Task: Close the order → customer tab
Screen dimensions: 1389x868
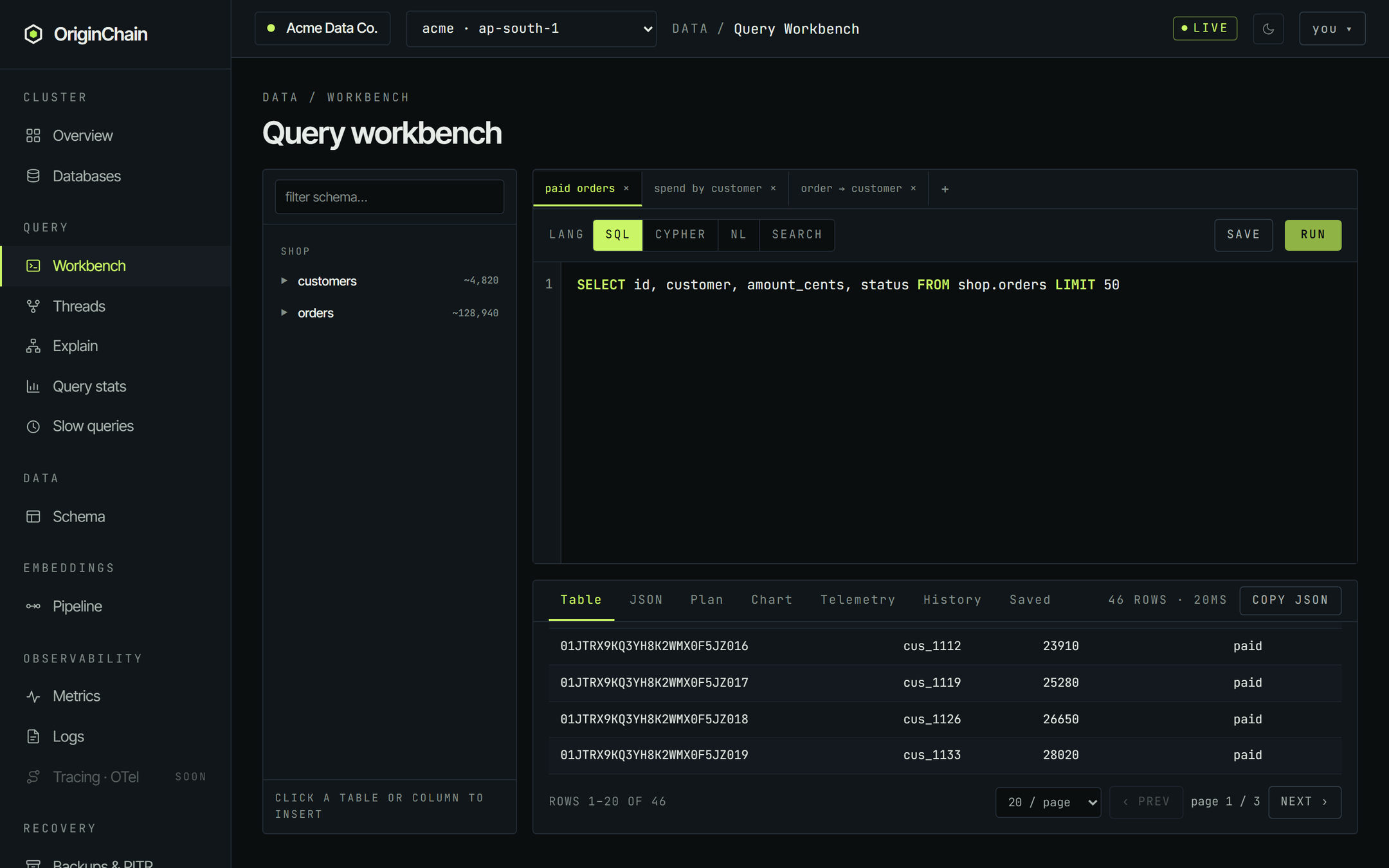Action: (x=913, y=188)
